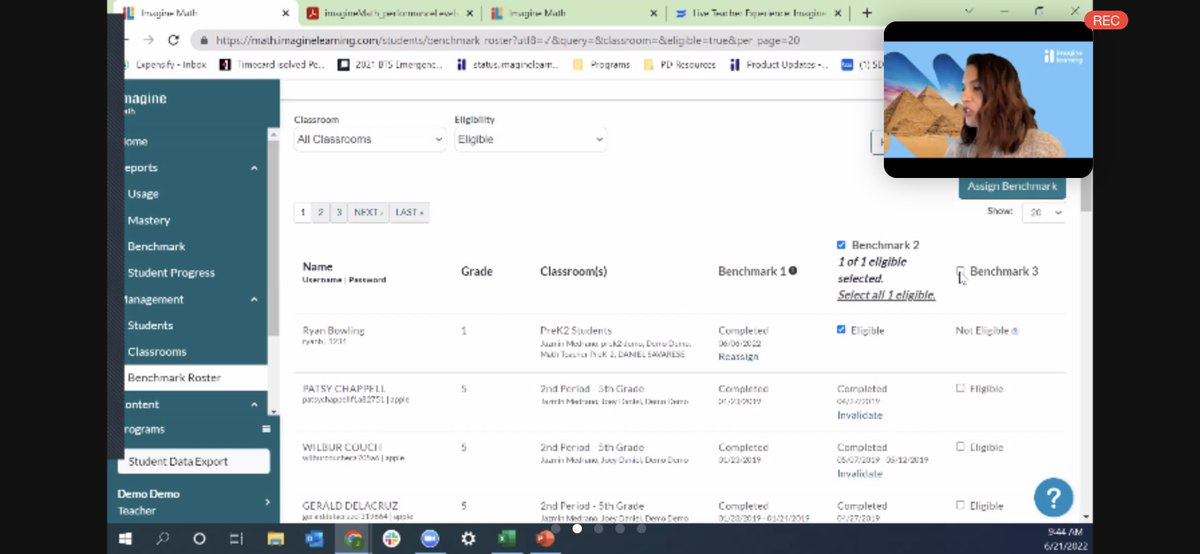Open Excel from taskbar
Viewport: 1200px width, 554px height.
[x=507, y=538]
